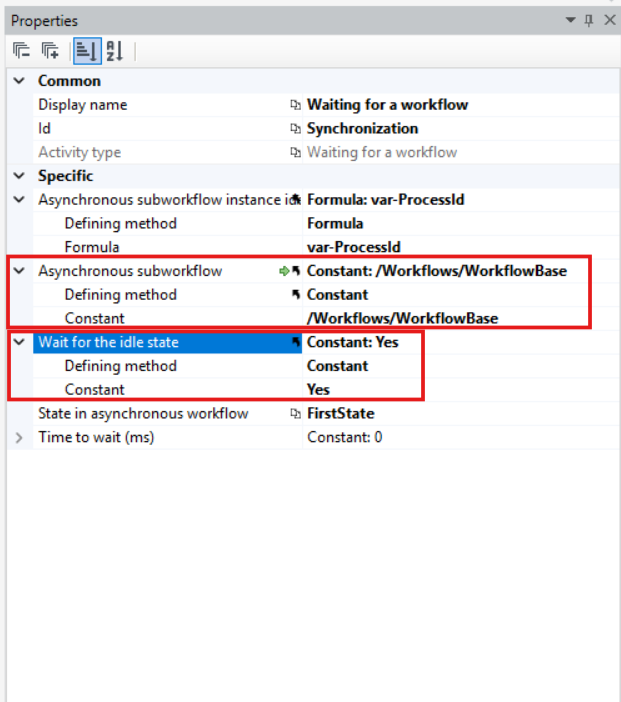Image resolution: width=621 pixels, height=702 pixels.
Task: Select grayed Activity type value text
Action: coord(382,152)
